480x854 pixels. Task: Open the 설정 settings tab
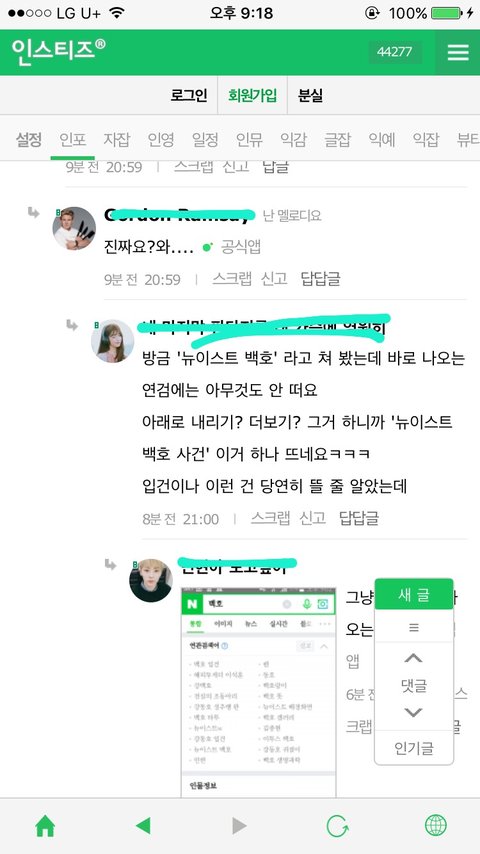pos(28,140)
